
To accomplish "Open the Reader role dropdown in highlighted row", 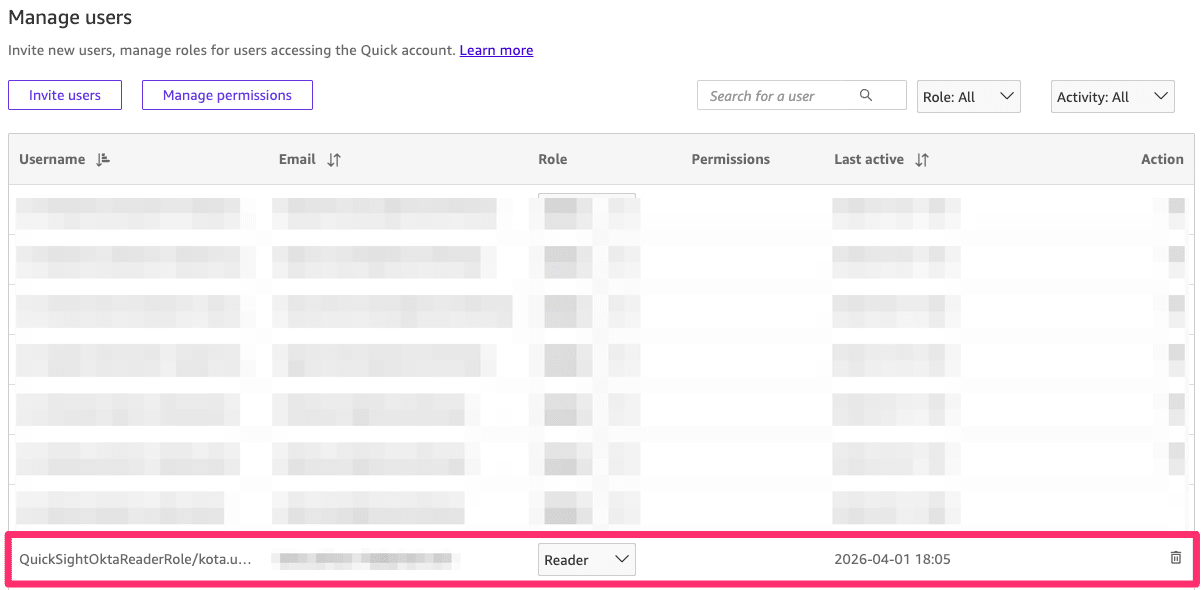I will click(x=587, y=560).
